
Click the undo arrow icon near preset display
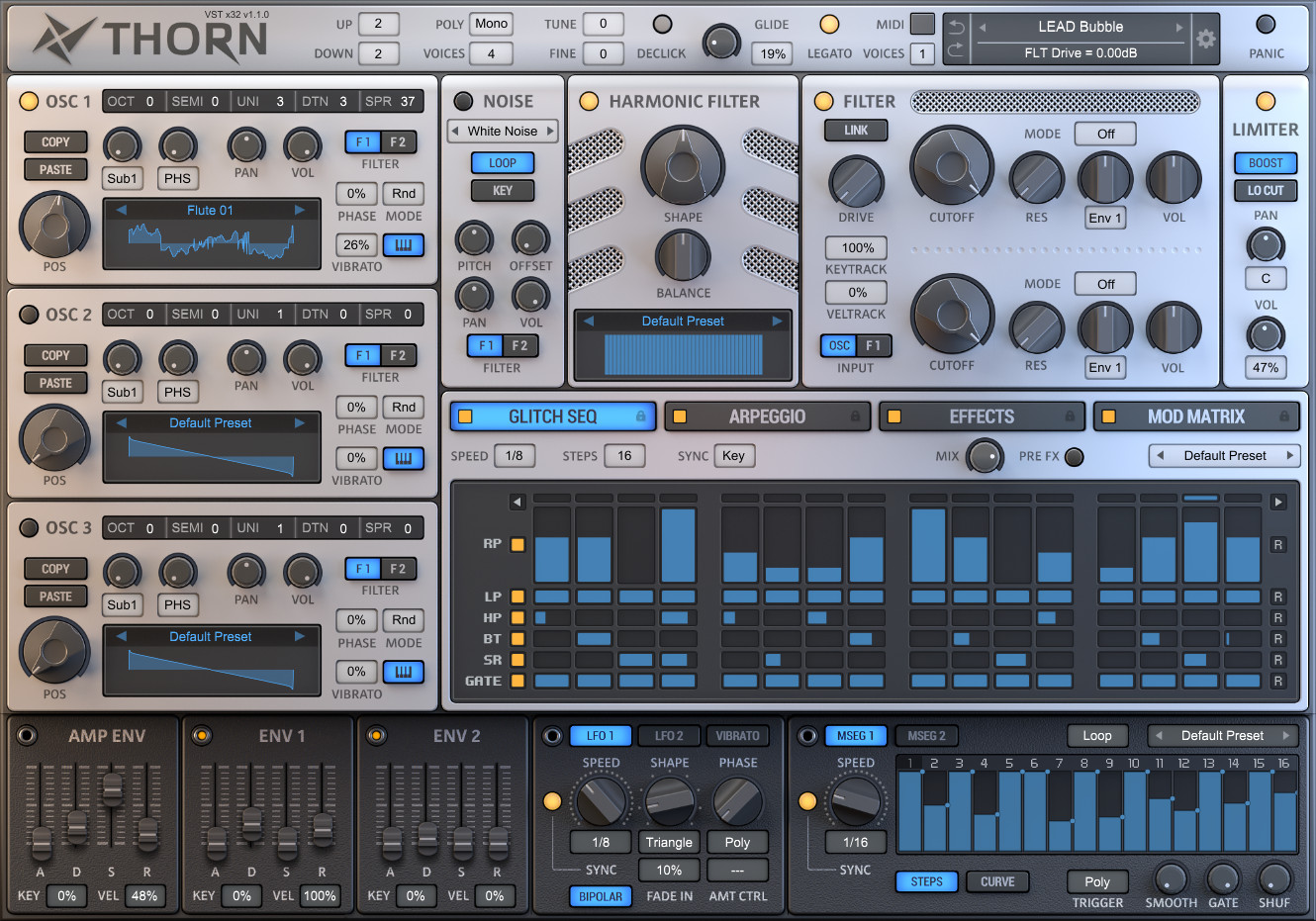click(x=957, y=28)
